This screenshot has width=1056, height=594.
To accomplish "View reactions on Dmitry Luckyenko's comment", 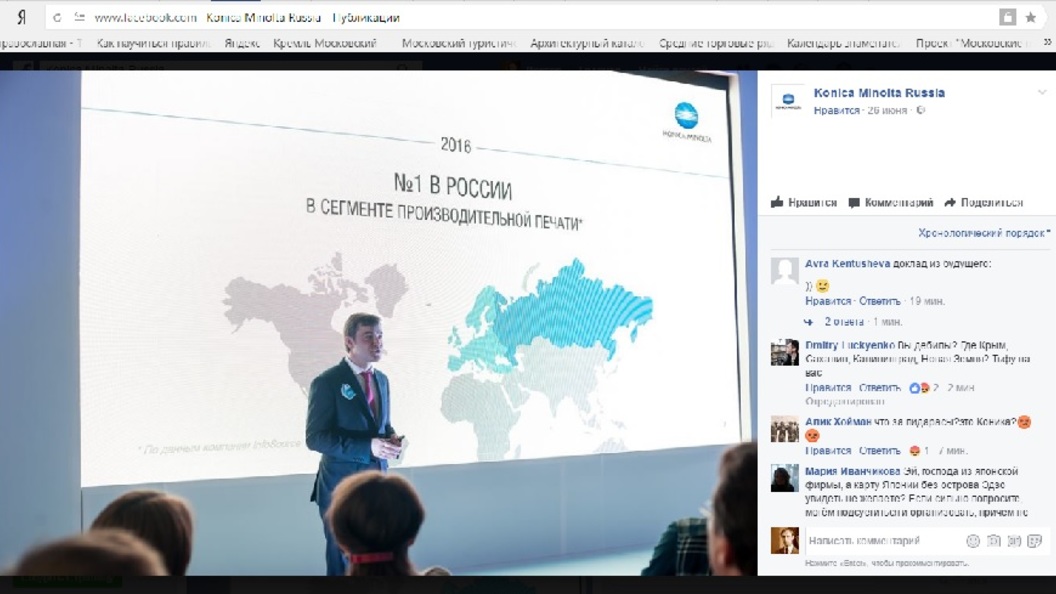I will 923,388.
